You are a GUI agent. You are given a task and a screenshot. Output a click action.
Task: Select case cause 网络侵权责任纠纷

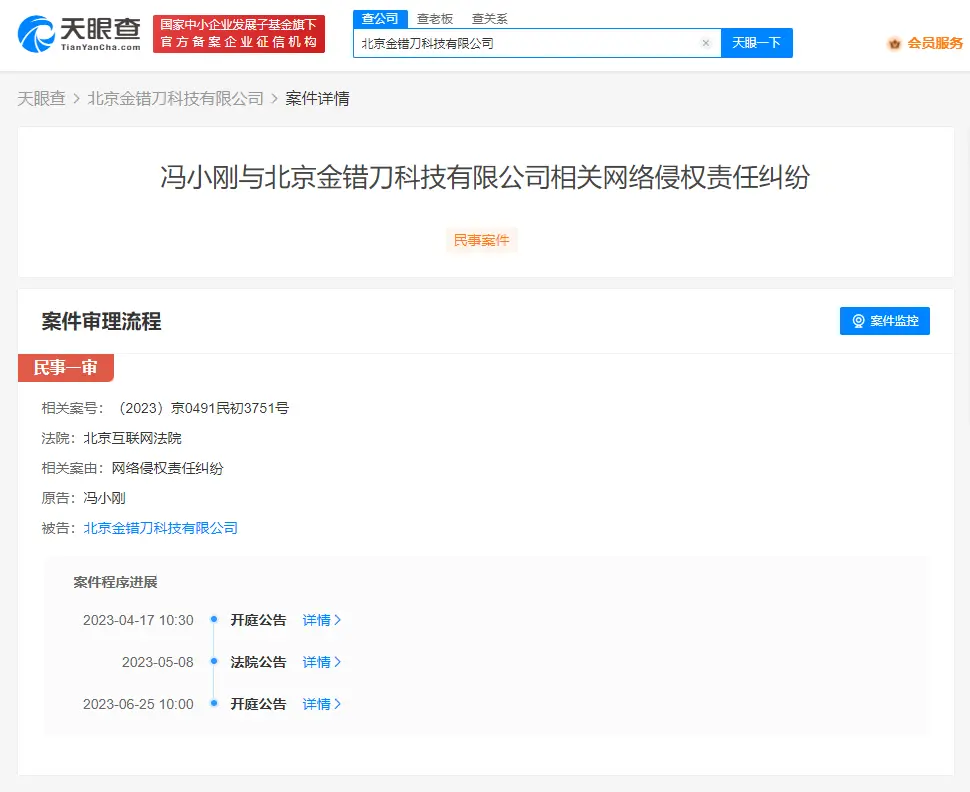(167, 468)
